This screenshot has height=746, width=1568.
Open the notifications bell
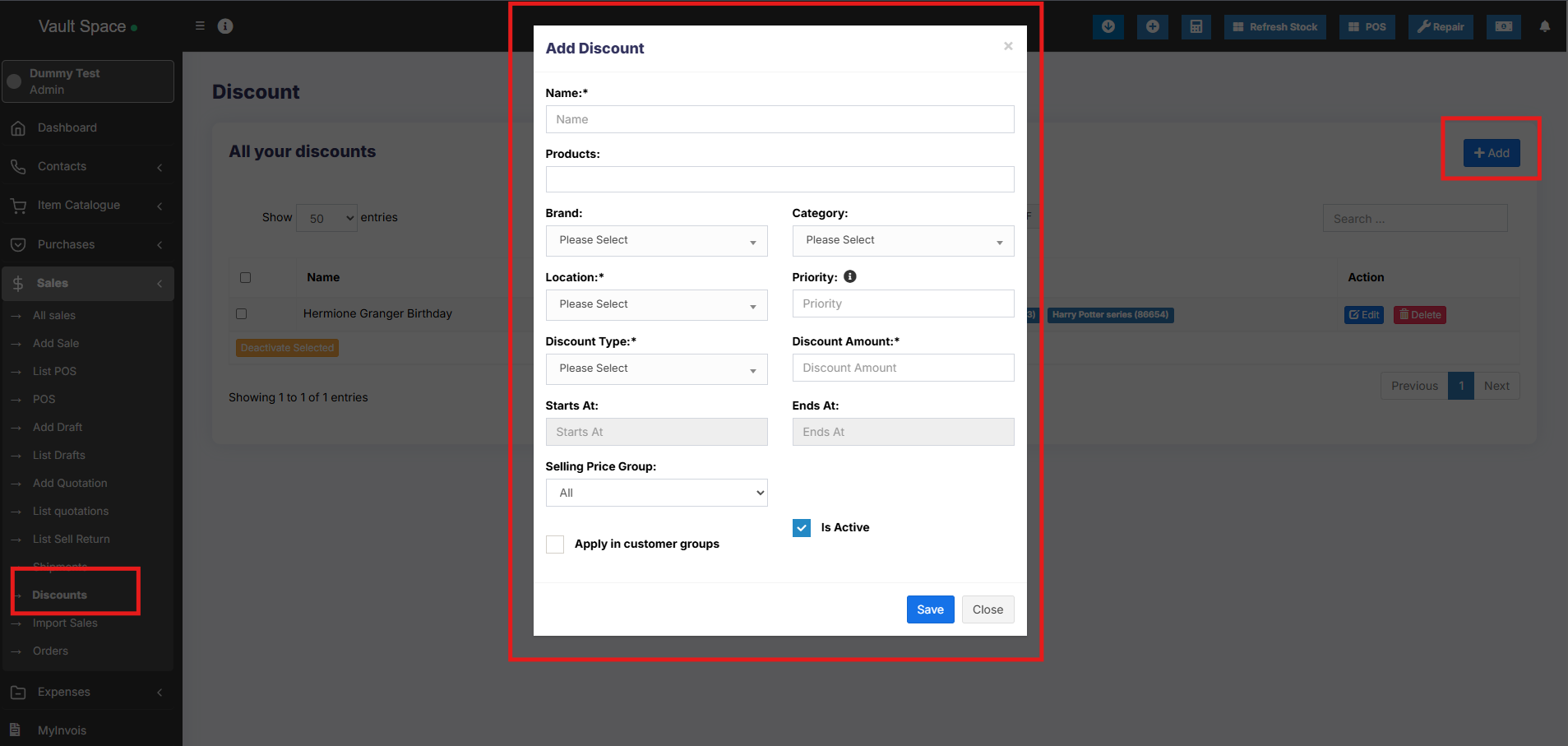click(1544, 27)
